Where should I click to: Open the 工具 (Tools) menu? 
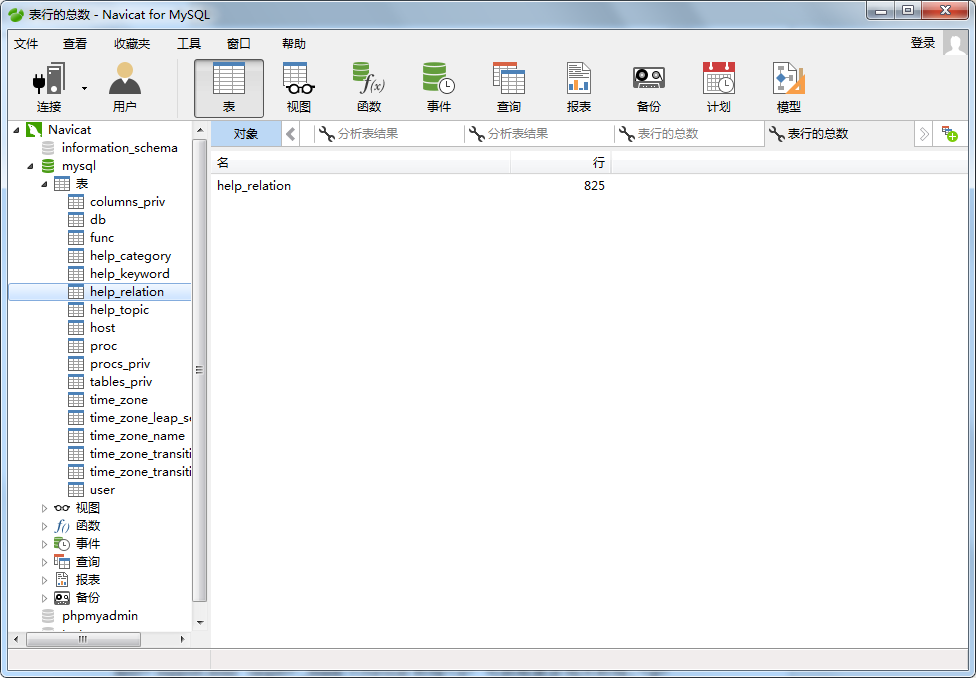[x=189, y=44]
